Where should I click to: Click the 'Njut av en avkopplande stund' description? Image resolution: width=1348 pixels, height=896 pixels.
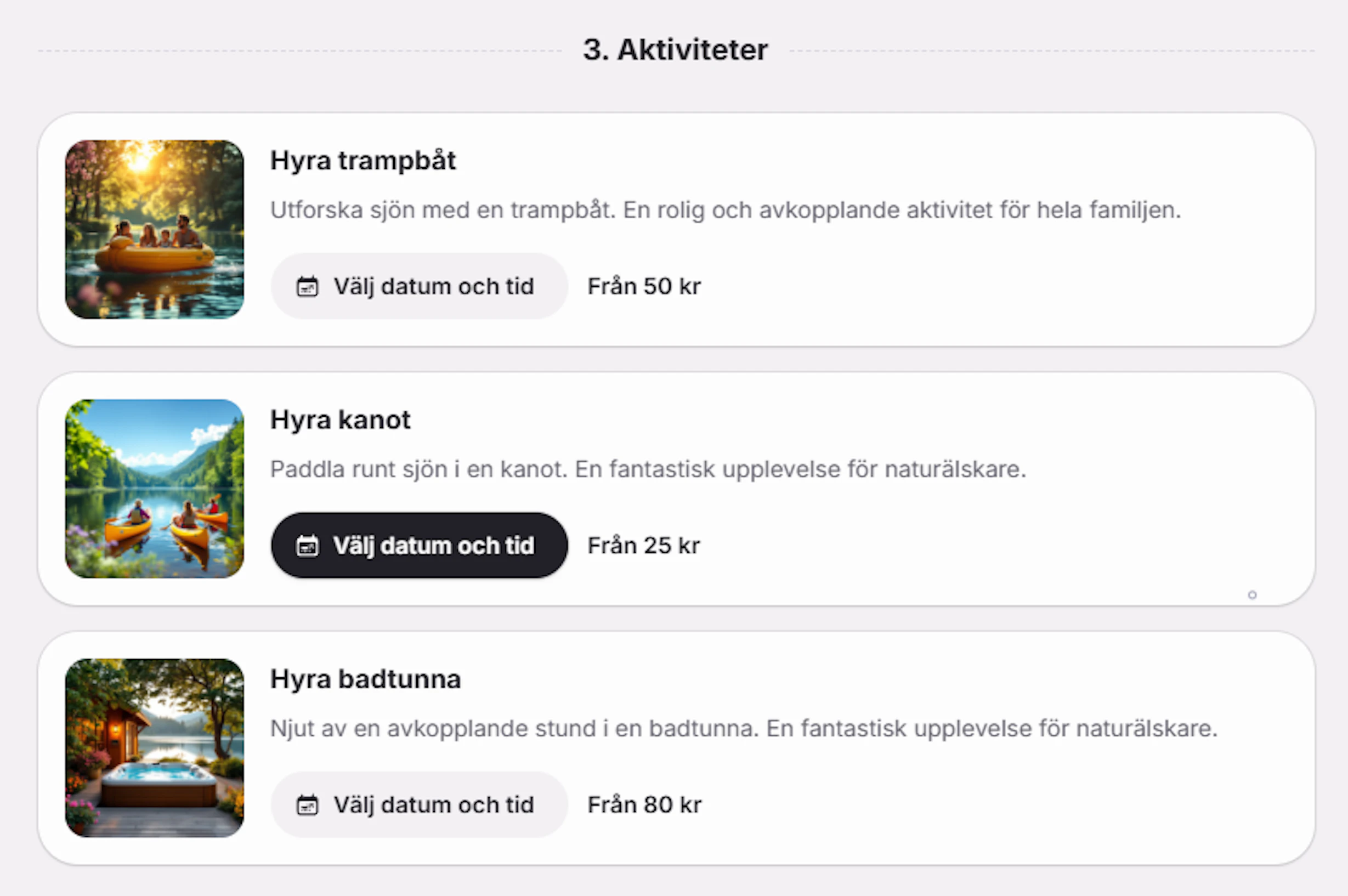pos(744,729)
